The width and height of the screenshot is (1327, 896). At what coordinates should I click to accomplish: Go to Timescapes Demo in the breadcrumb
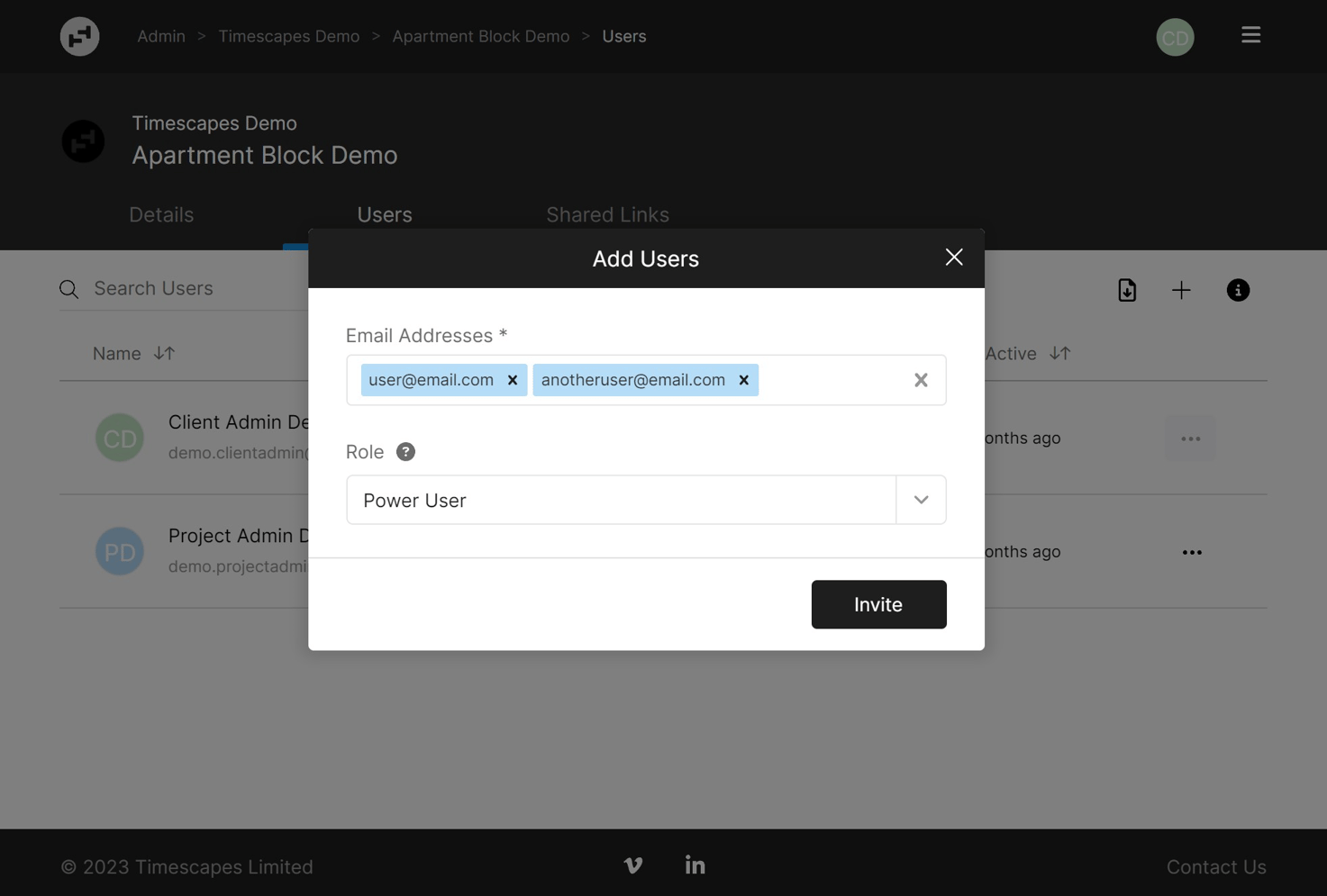[x=288, y=36]
